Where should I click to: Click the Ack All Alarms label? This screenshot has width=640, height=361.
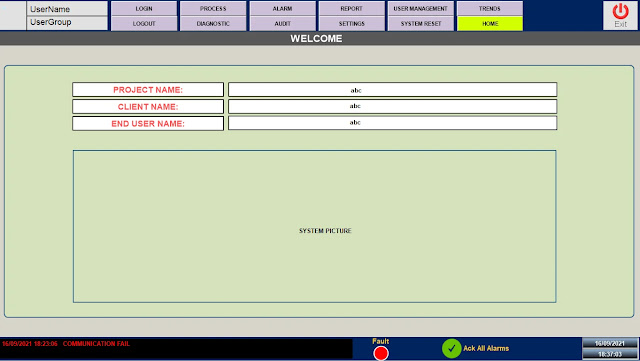pos(486,348)
